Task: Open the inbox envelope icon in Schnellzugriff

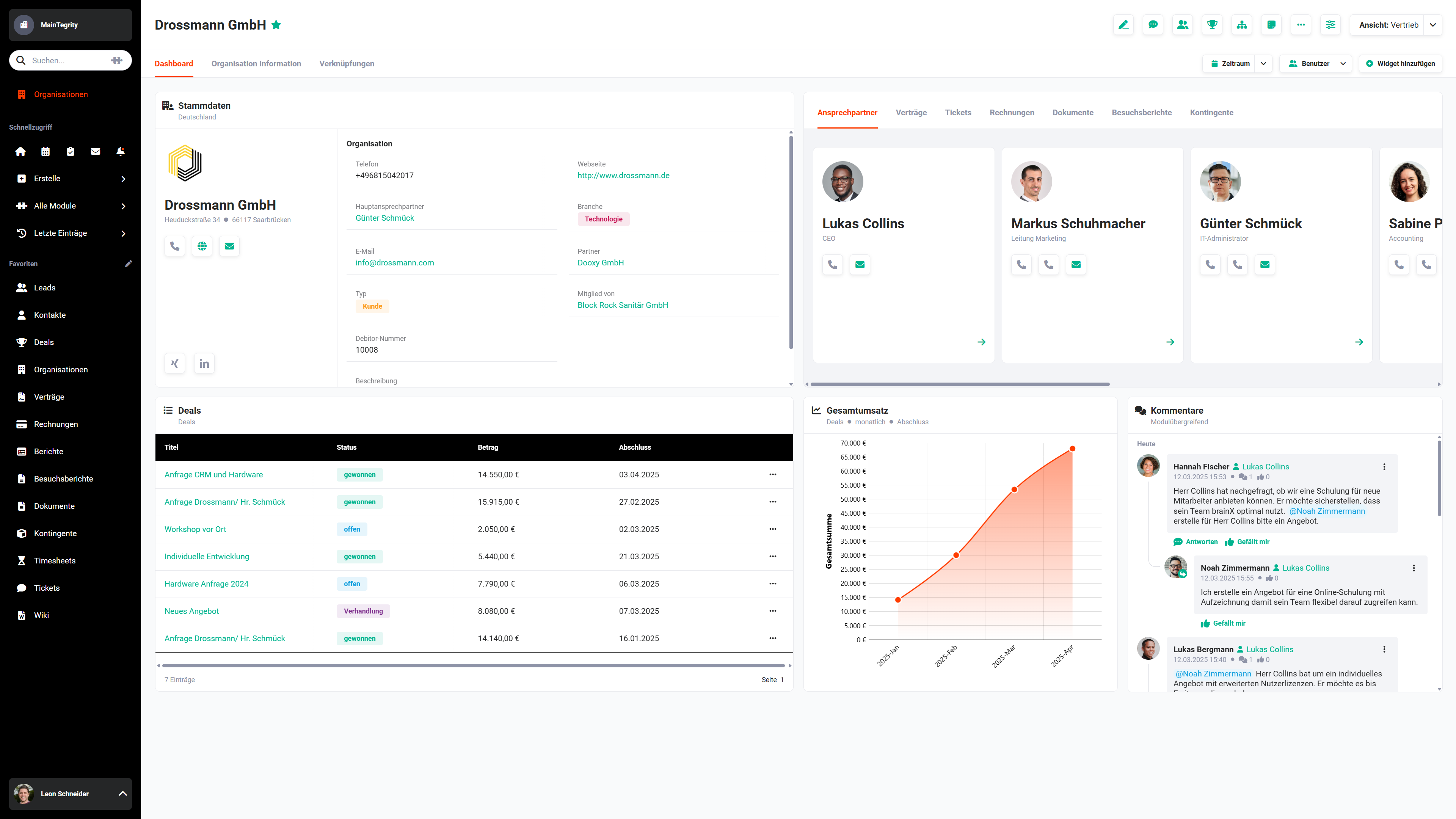Action: (x=95, y=151)
